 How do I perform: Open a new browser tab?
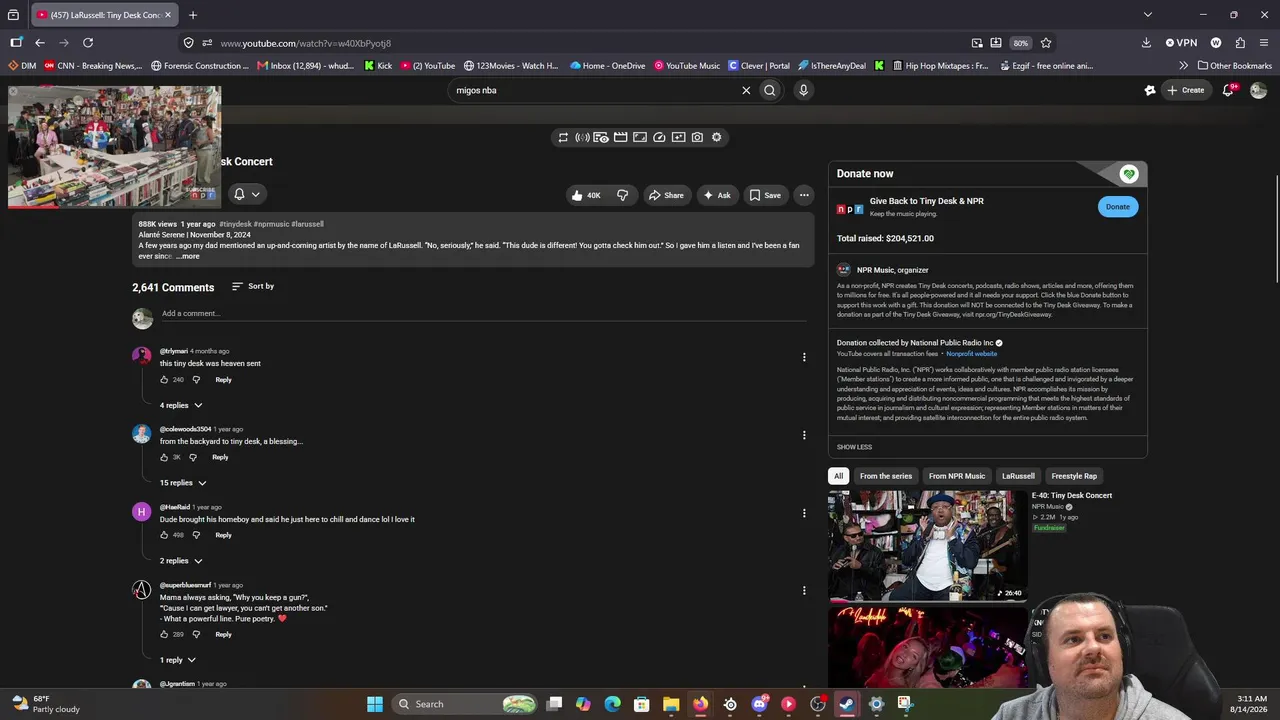coord(193,15)
